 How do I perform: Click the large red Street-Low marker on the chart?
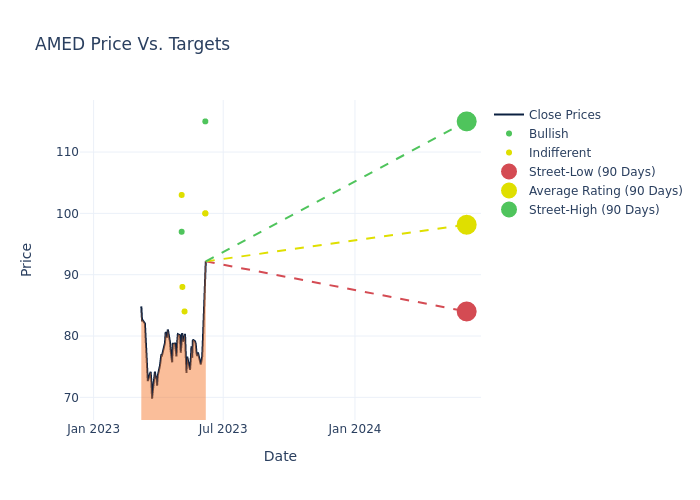coord(466,311)
